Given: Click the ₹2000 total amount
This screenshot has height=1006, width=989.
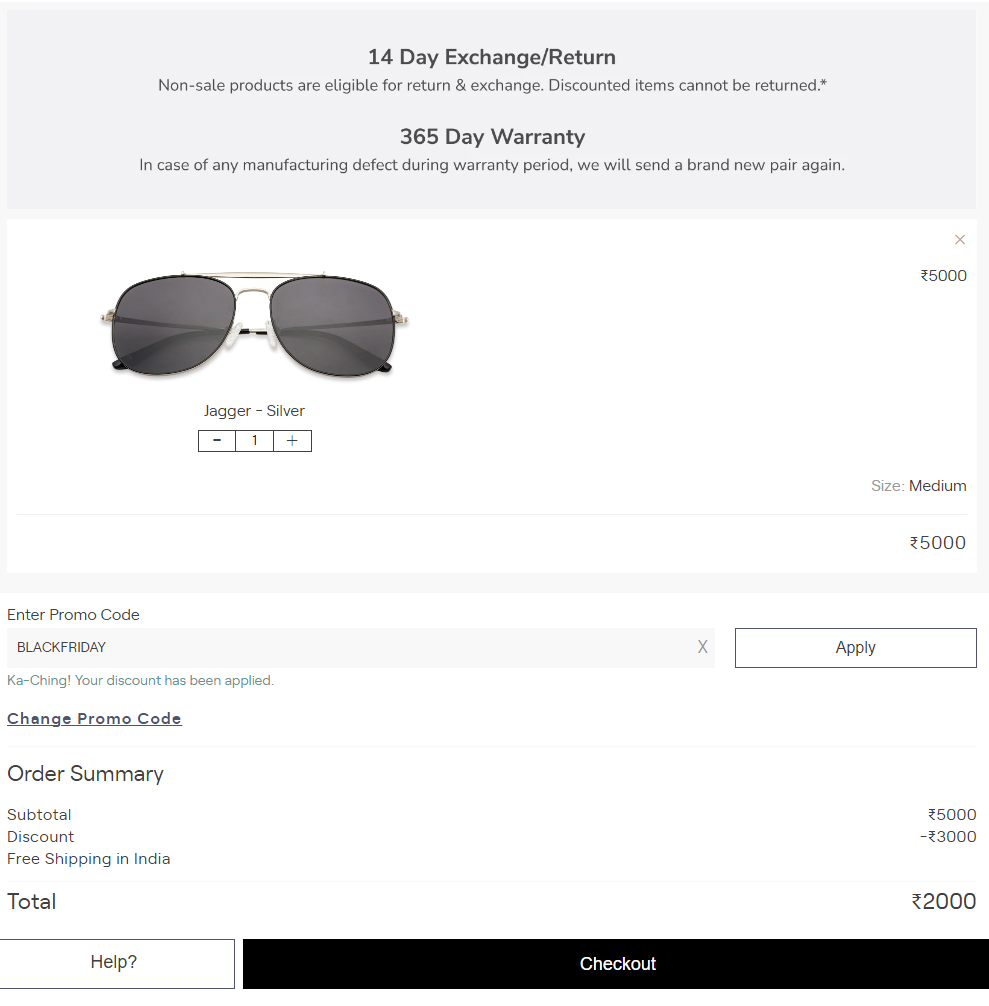Looking at the screenshot, I should pyautogui.click(x=943, y=901).
